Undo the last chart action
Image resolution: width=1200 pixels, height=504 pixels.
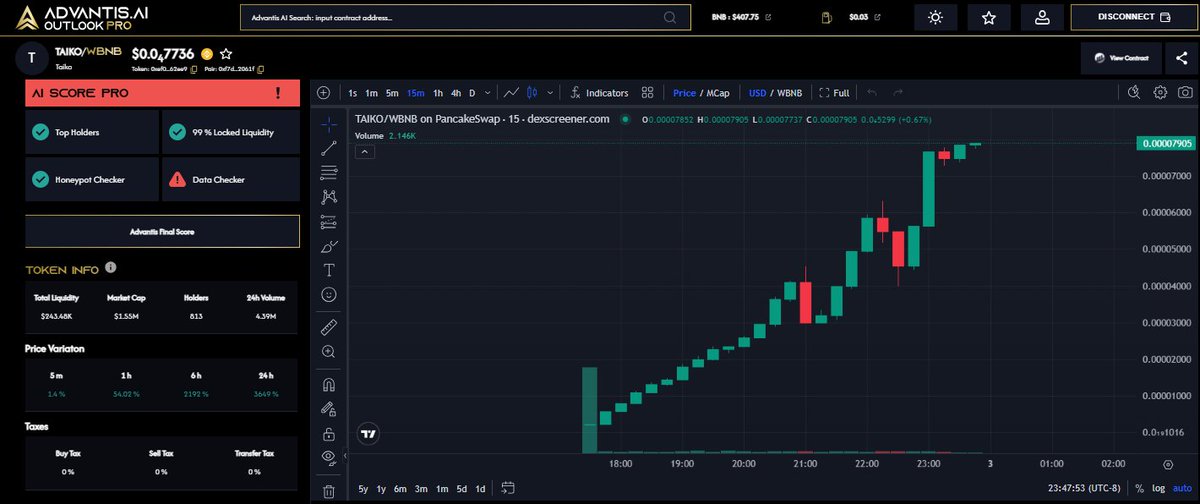[872, 93]
